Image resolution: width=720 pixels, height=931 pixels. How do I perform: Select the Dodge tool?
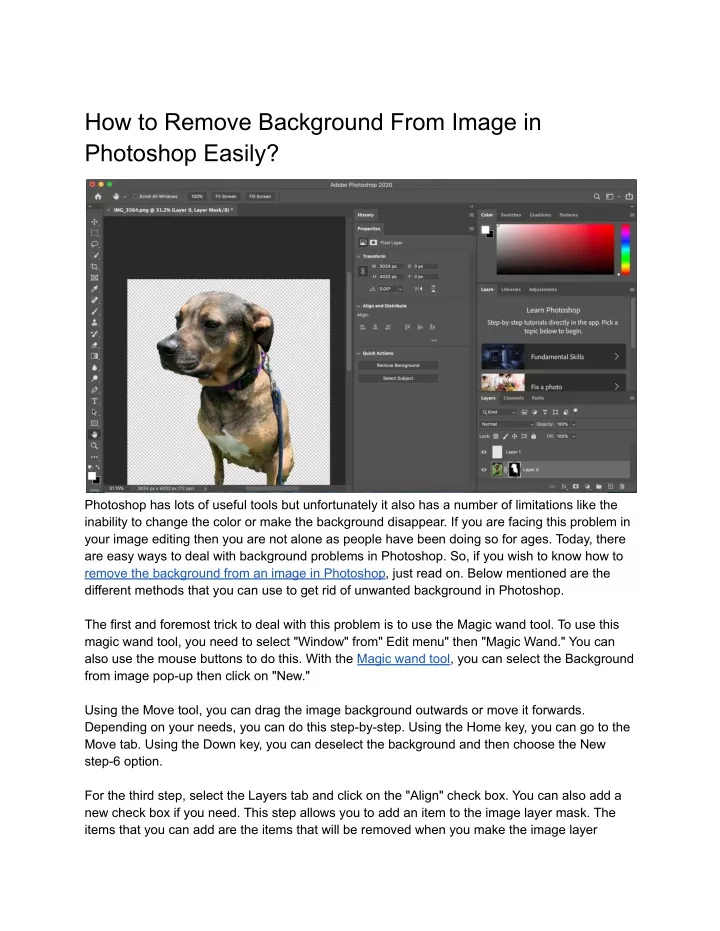tap(94, 379)
